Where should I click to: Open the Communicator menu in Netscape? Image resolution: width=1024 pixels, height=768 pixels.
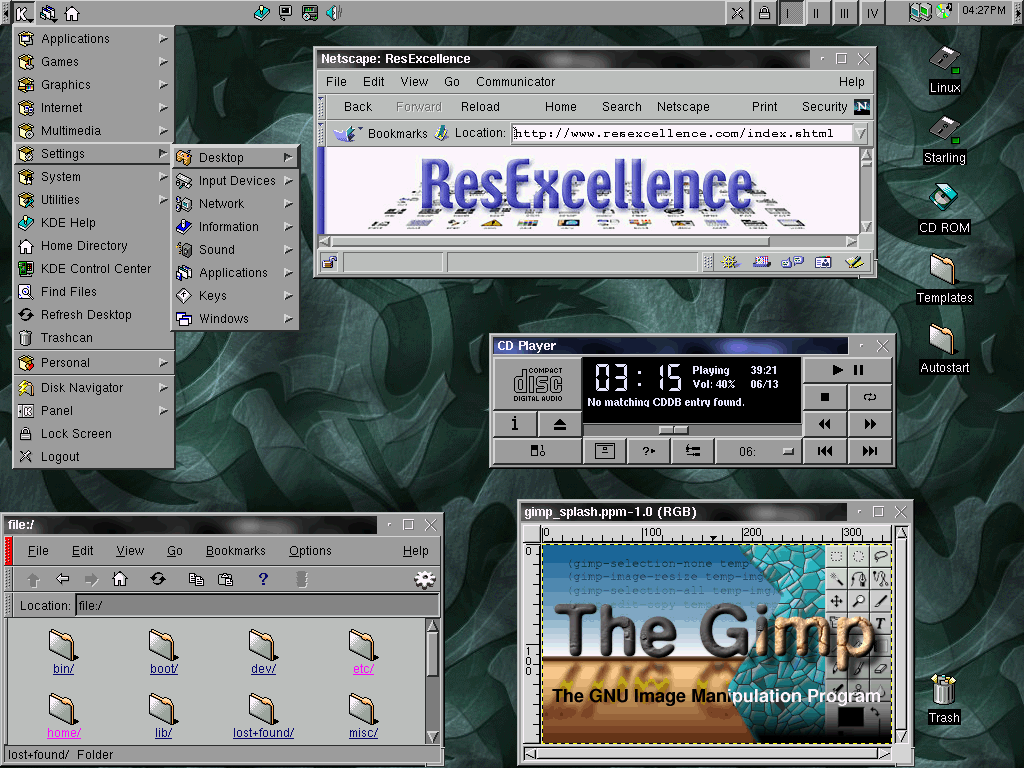tap(515, 82)
